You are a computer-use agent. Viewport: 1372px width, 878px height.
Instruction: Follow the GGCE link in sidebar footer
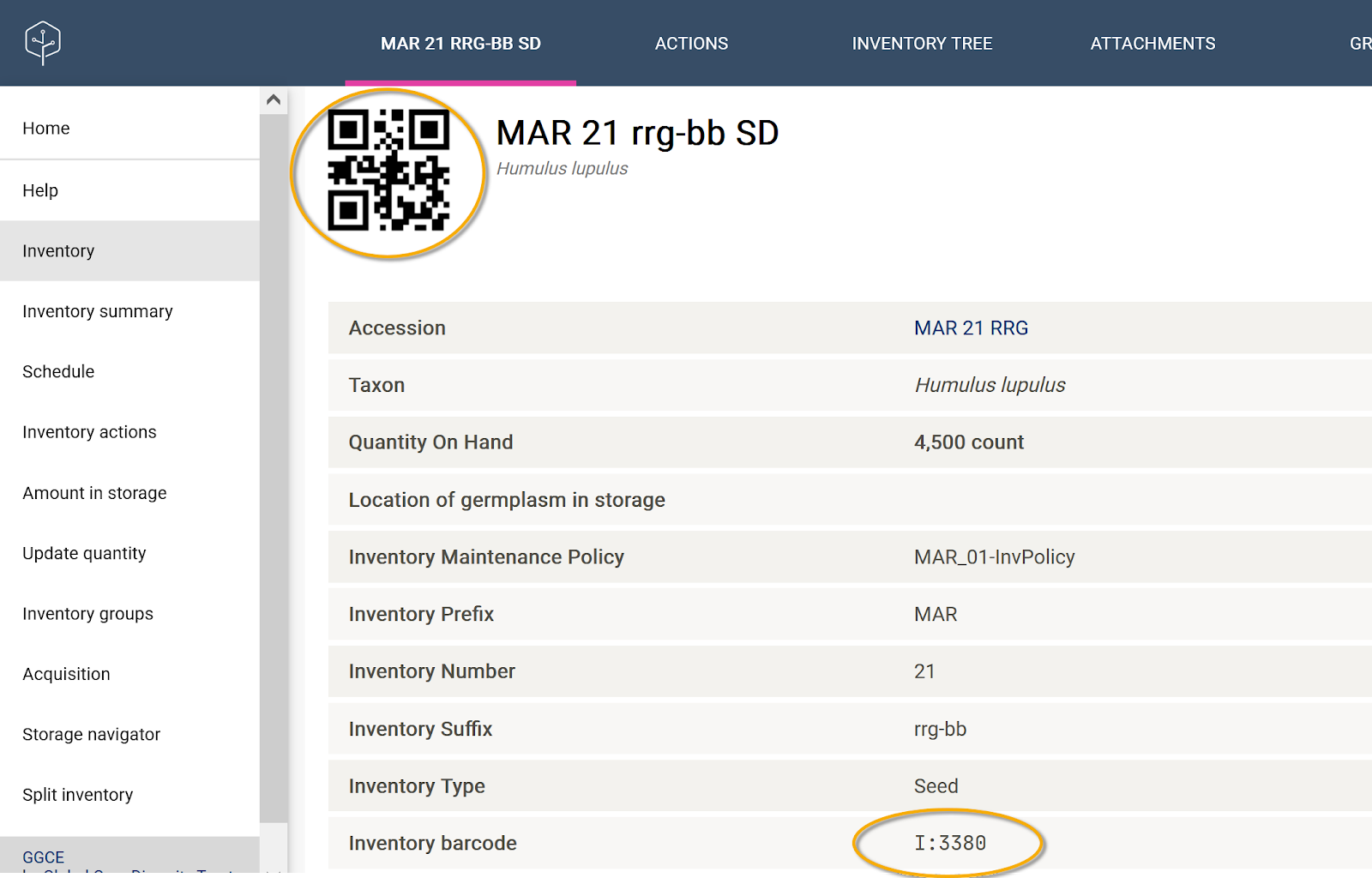(x=43, y=857)
